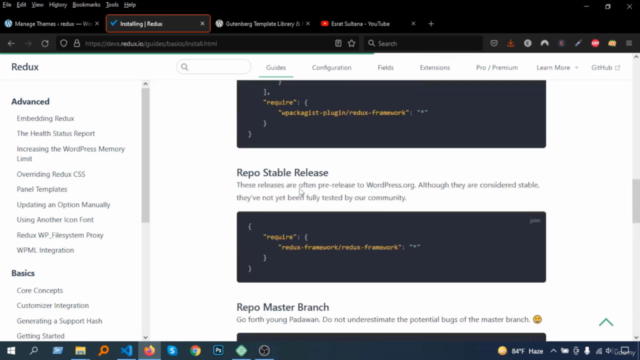Image resolution: width=640 pixels, height=360 pixels.
Task: Open Generating a Support Hash link
Action: point(59,321)
